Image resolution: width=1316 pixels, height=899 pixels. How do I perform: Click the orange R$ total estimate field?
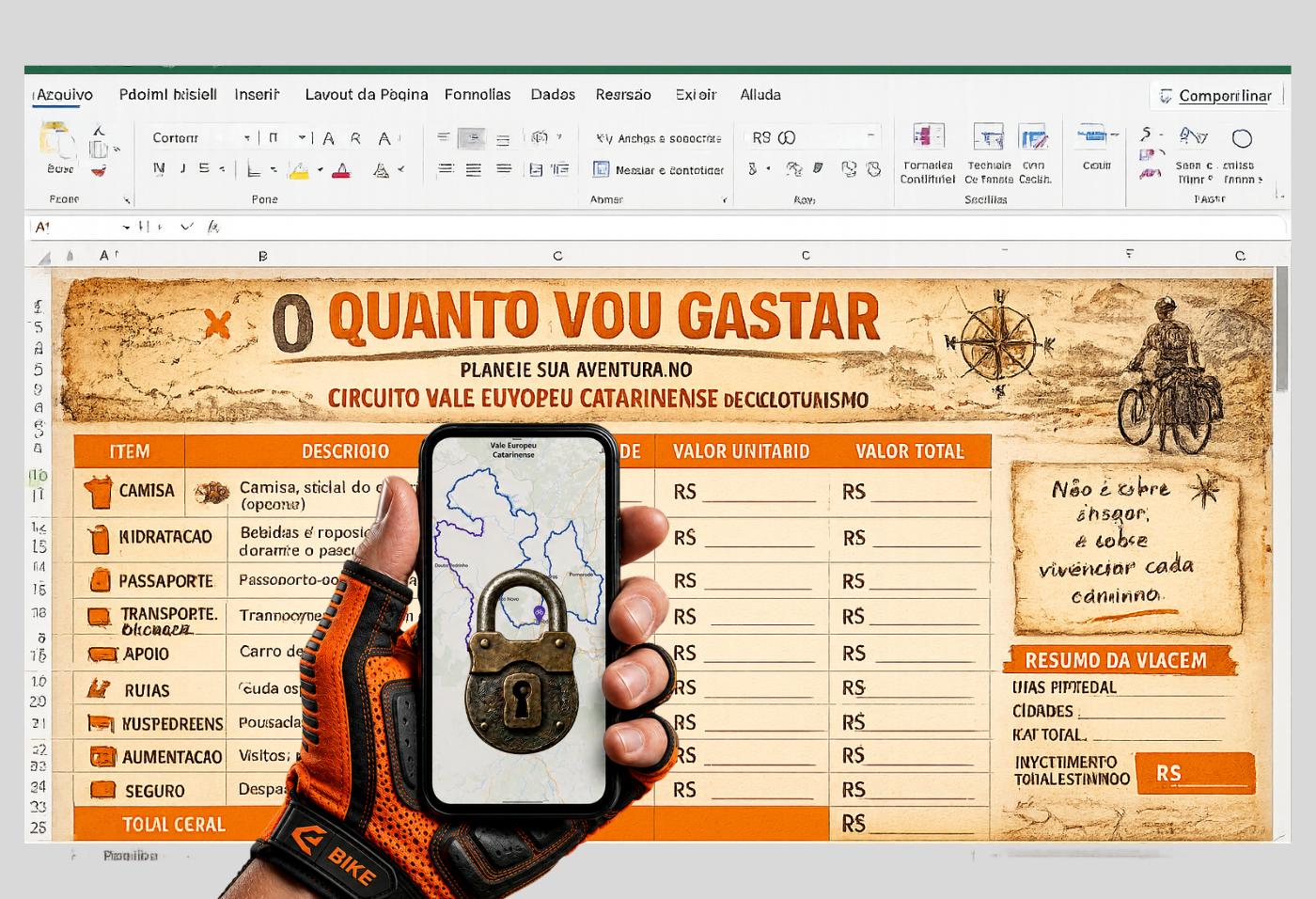(x=1196, y=773)
